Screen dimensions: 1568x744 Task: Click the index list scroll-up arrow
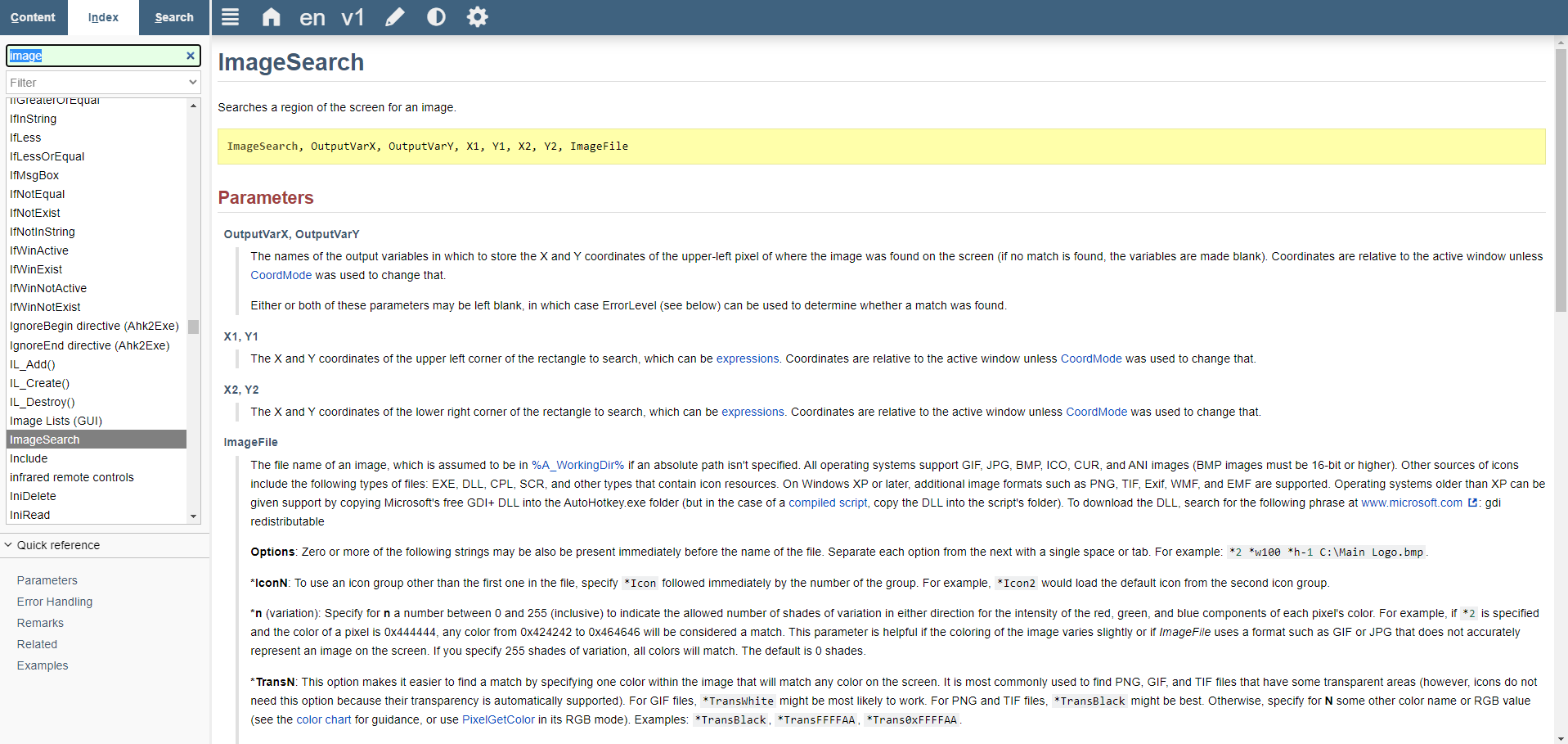click(x=194, y=106)
